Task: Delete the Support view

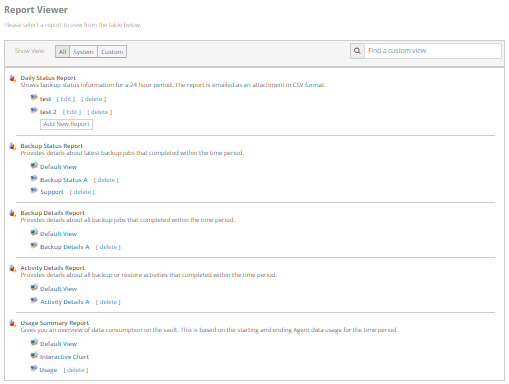Action: (82, 192)
